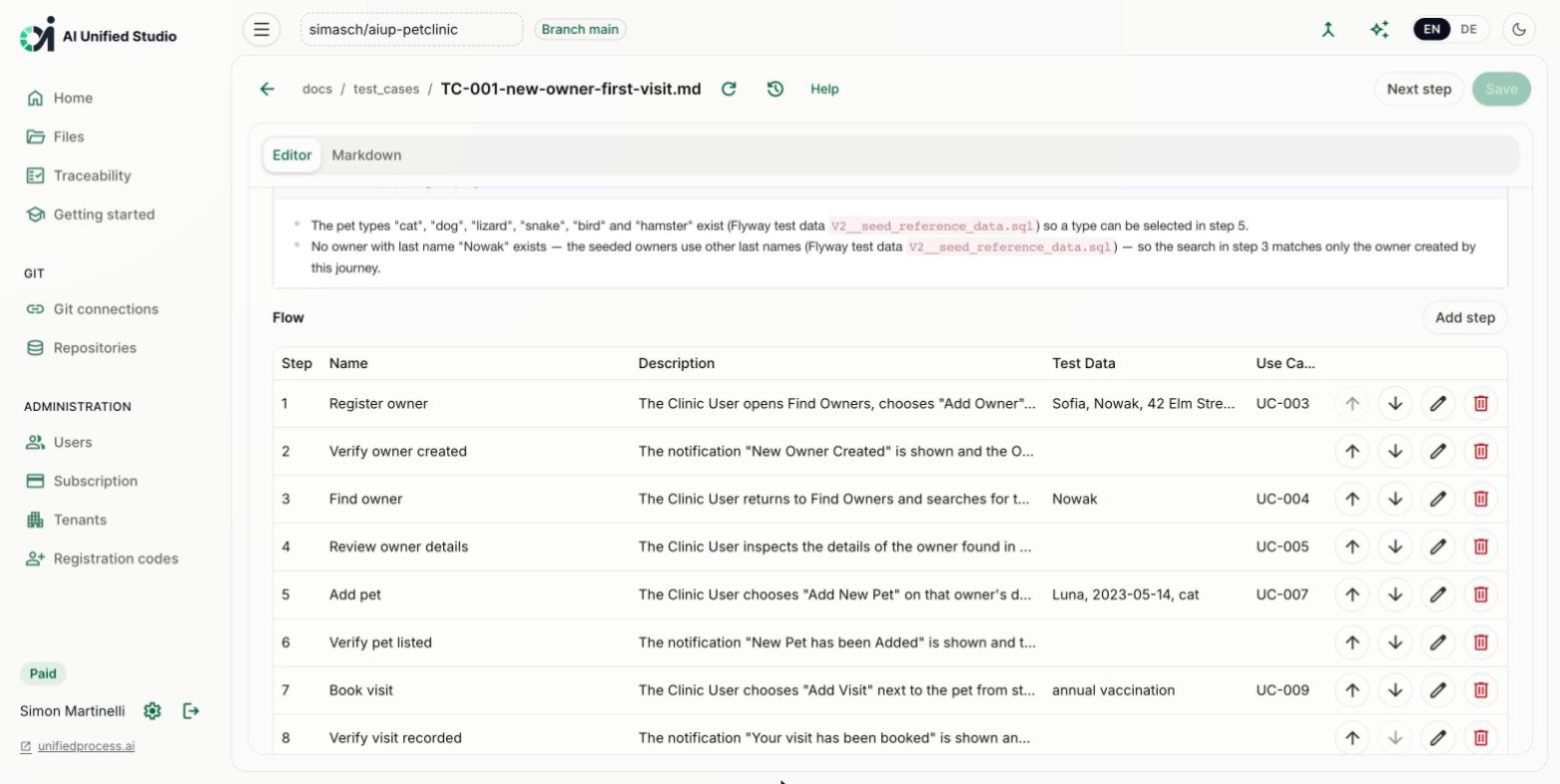Select the "Luna, 2023-05-14, cat" test data
1560x784 pixels.
[x=1126, y=595]
